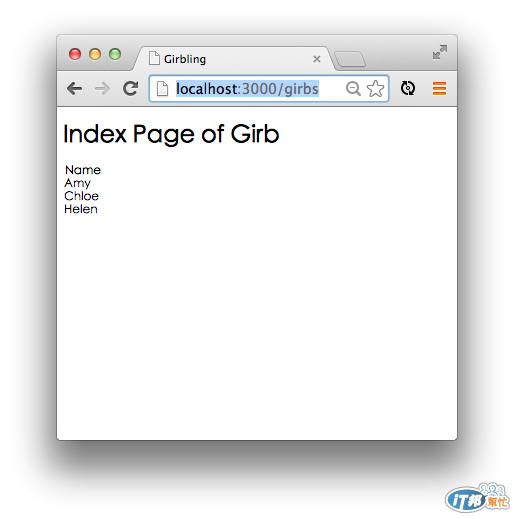
Task: Open the zoom magnifier icon in address bar
Action: [x=353, y=89]
